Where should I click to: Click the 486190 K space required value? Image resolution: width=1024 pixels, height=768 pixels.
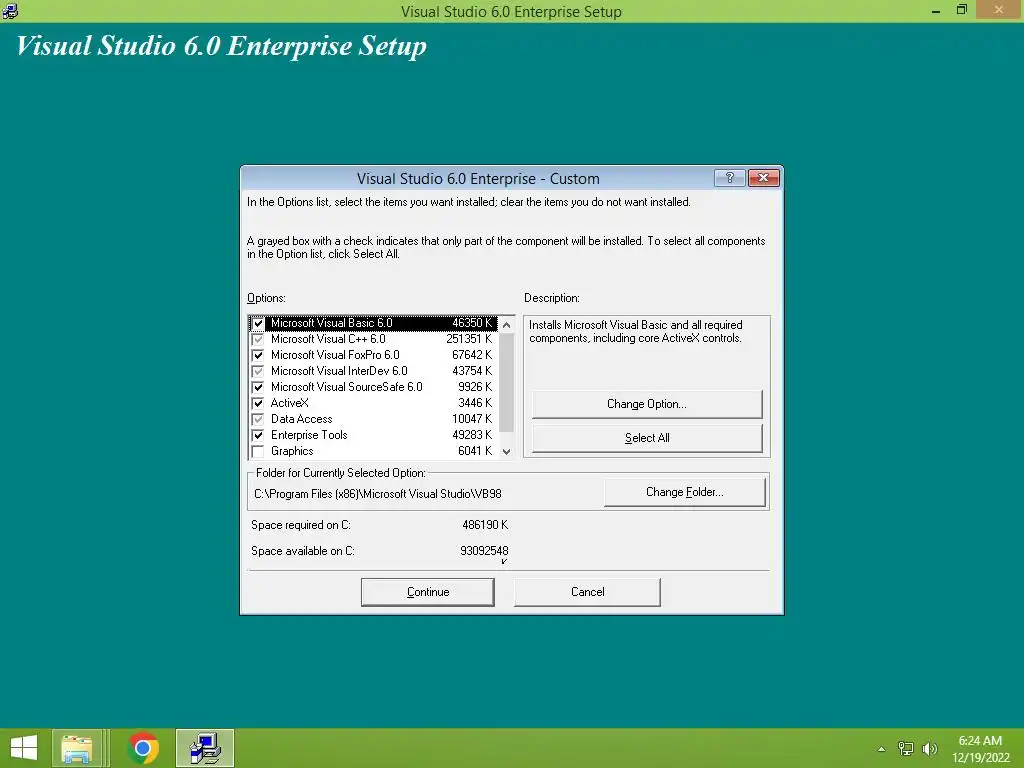pyautogui.click(x=485, y=525)
